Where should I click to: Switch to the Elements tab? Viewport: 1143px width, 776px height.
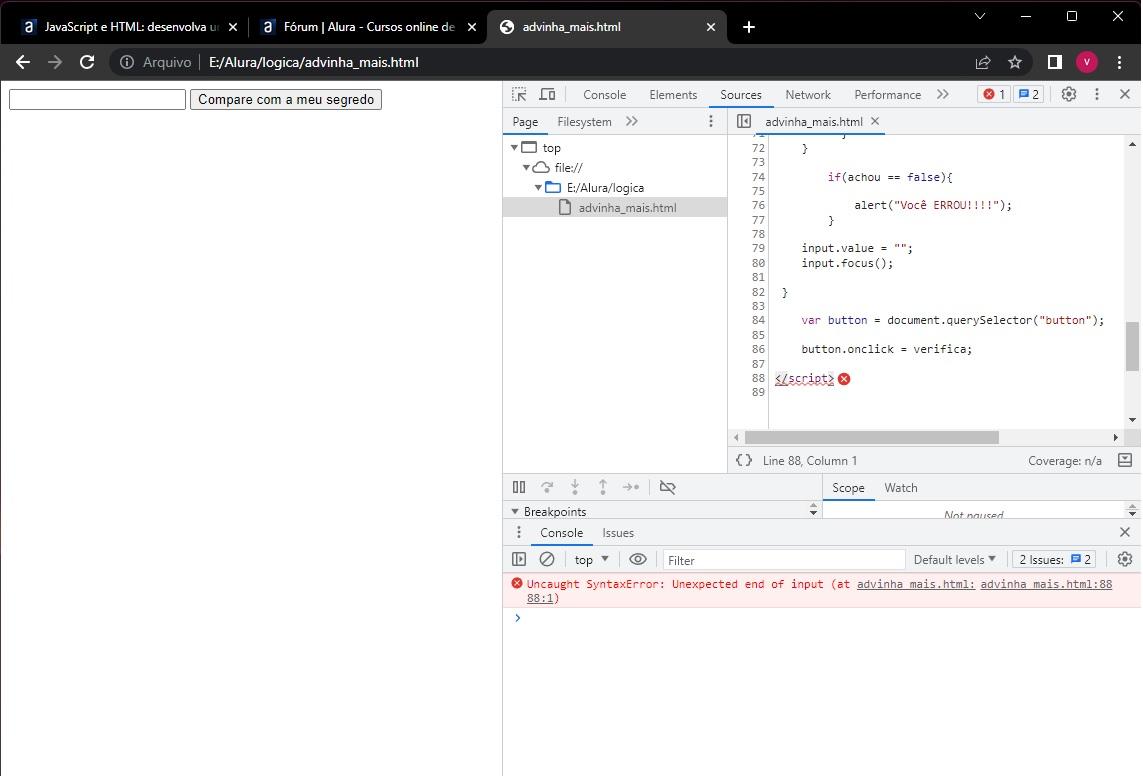pyautogui.click(x=673, y=95)
